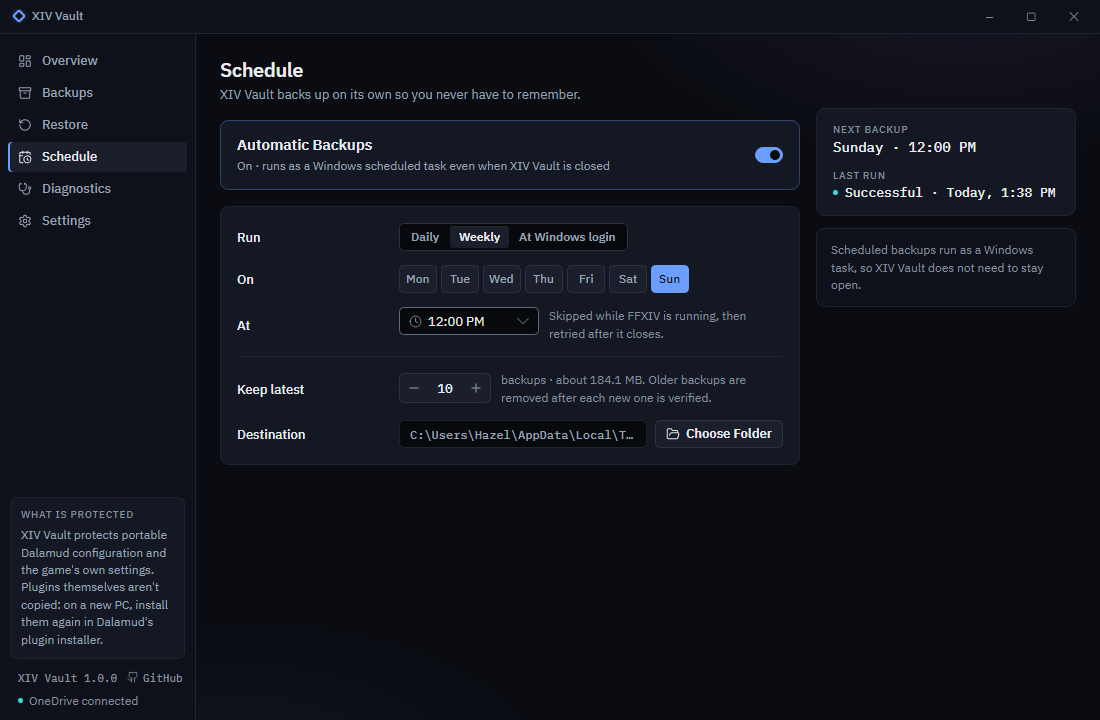Screen dimensions: 1100x720
Task: Open the GitHub link
Action: click(155, 678)
